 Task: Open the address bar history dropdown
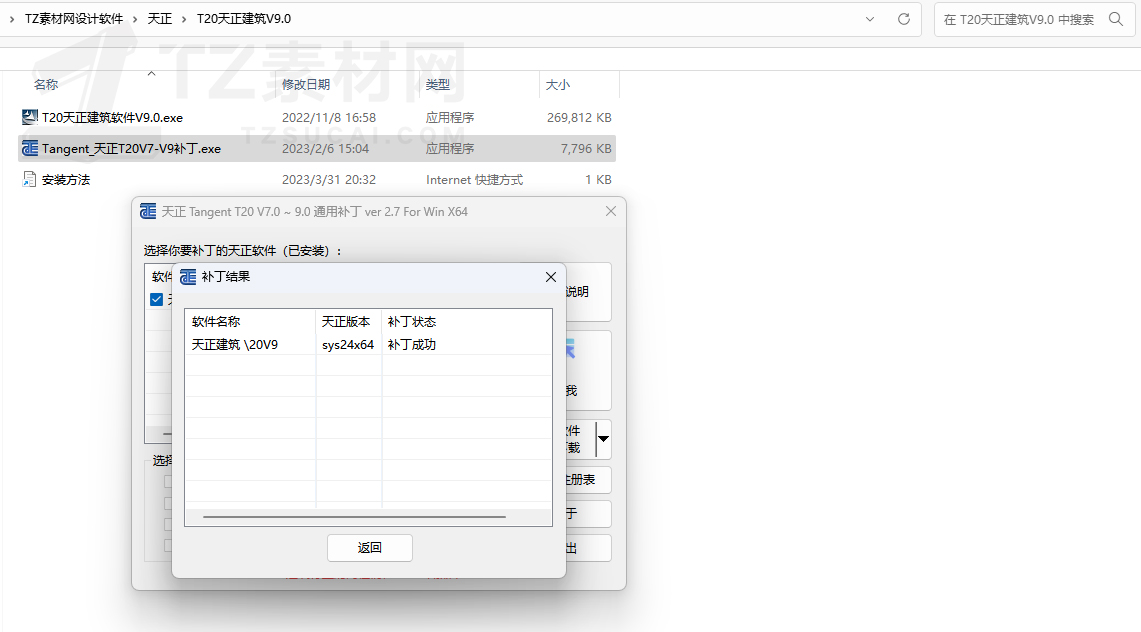[x=870, y=19]
